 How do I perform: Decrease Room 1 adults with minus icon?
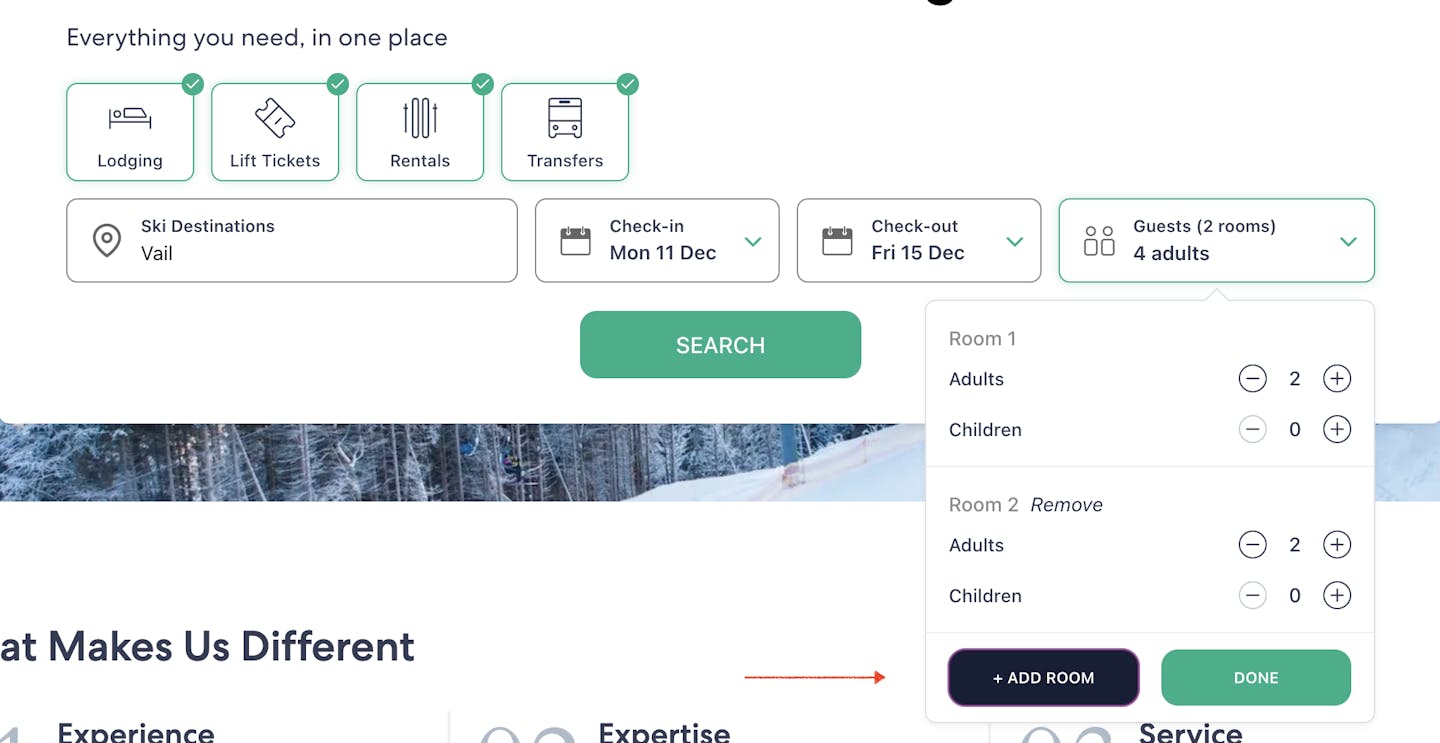coord(1252,379)
